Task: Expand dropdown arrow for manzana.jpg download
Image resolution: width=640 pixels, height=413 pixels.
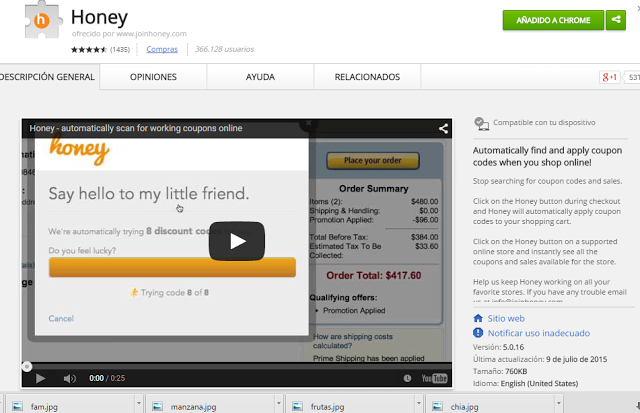Action: click(x=279, y=403)
